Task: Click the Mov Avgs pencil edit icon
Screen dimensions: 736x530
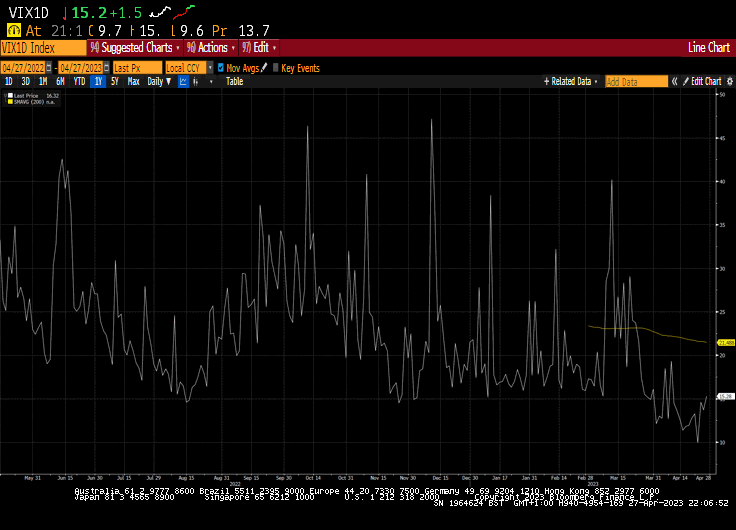Action: pyautogui.click(x=264, y=68)
